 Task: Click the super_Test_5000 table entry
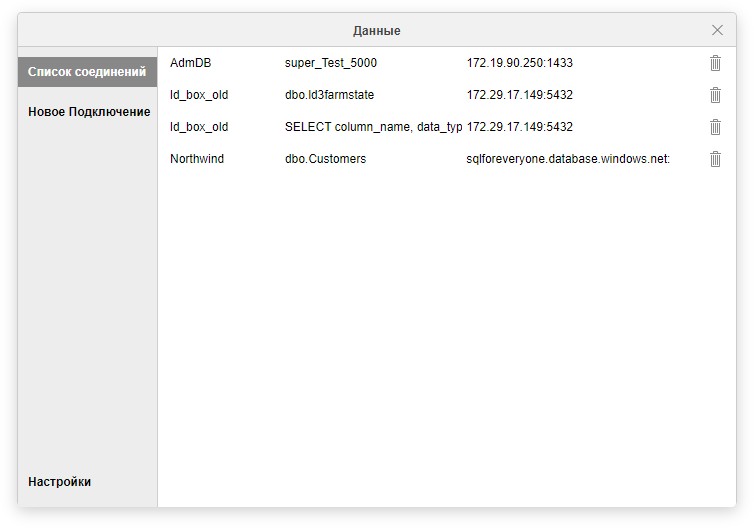click(331, 63)
